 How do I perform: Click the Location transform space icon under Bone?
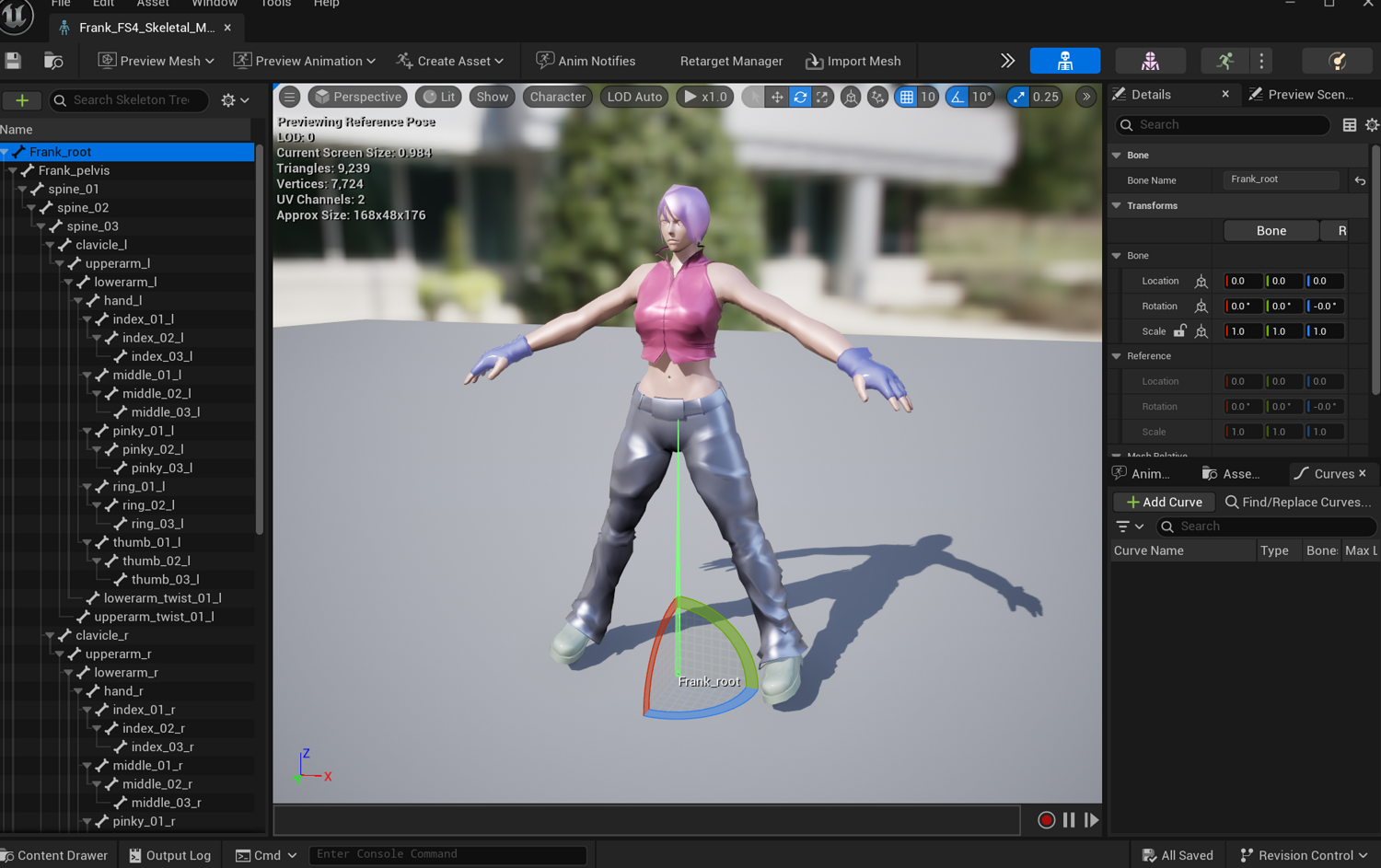(1201, 282)
